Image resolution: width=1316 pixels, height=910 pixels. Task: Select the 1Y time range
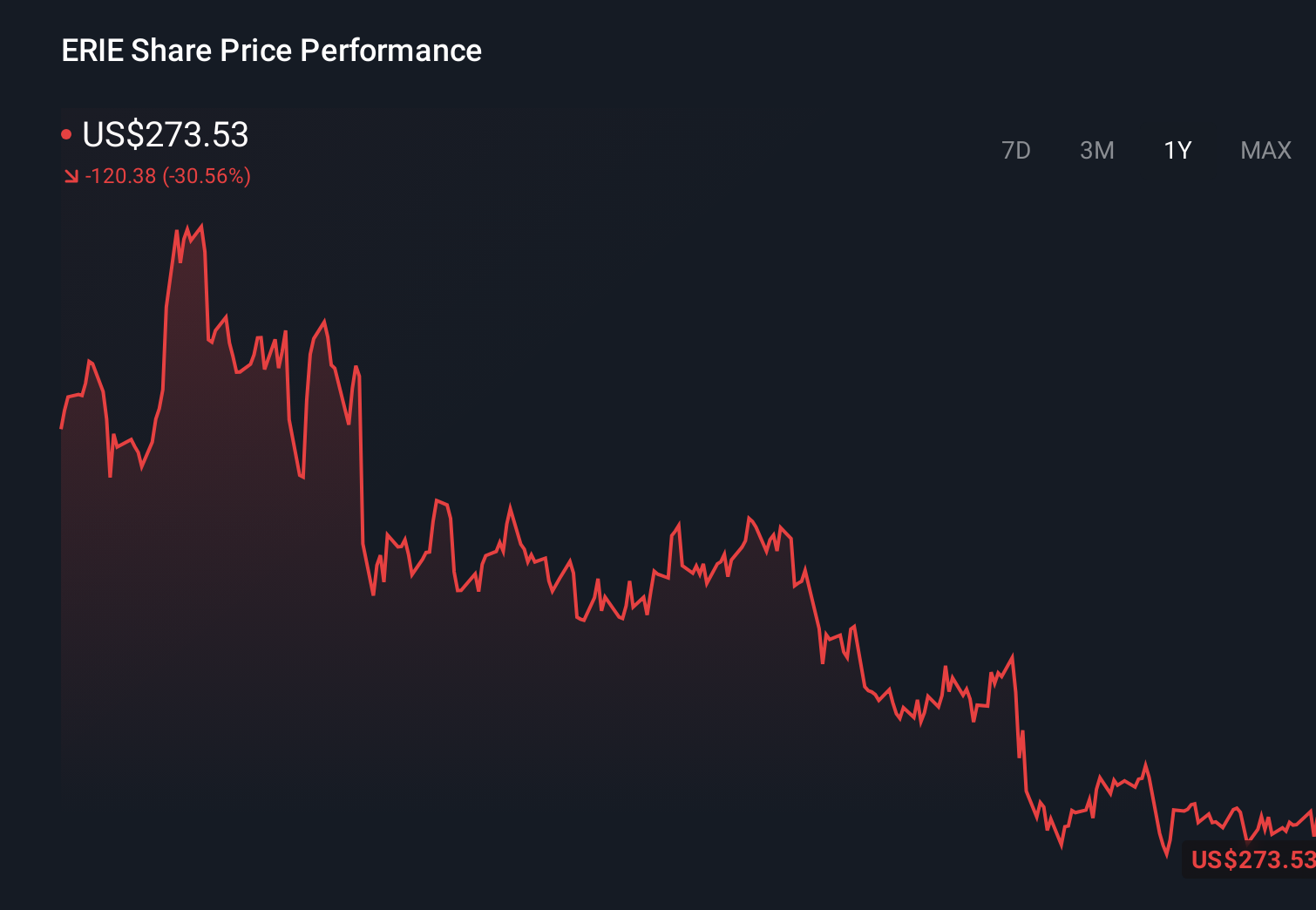1177,150
